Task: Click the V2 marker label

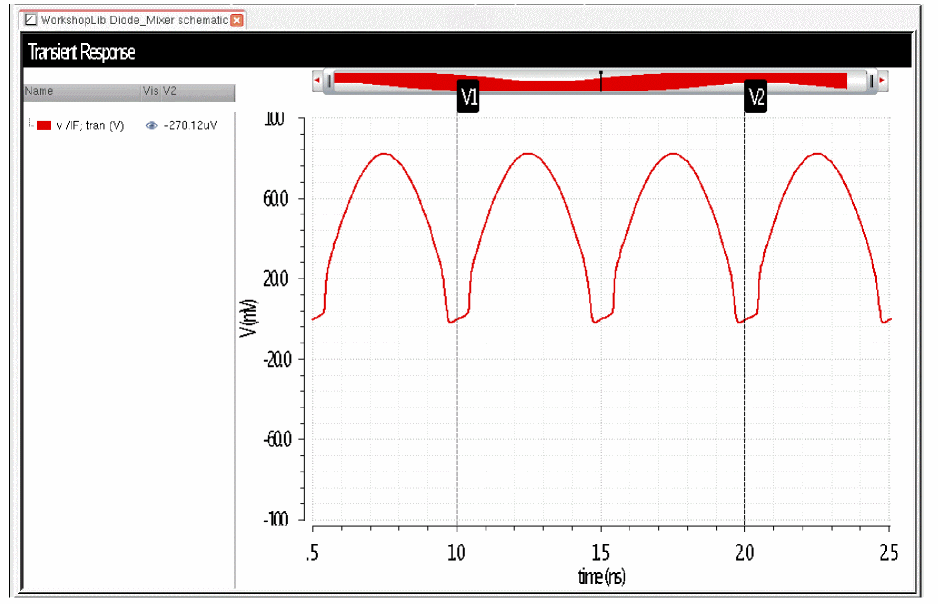Action: click(x=756, y=96)
